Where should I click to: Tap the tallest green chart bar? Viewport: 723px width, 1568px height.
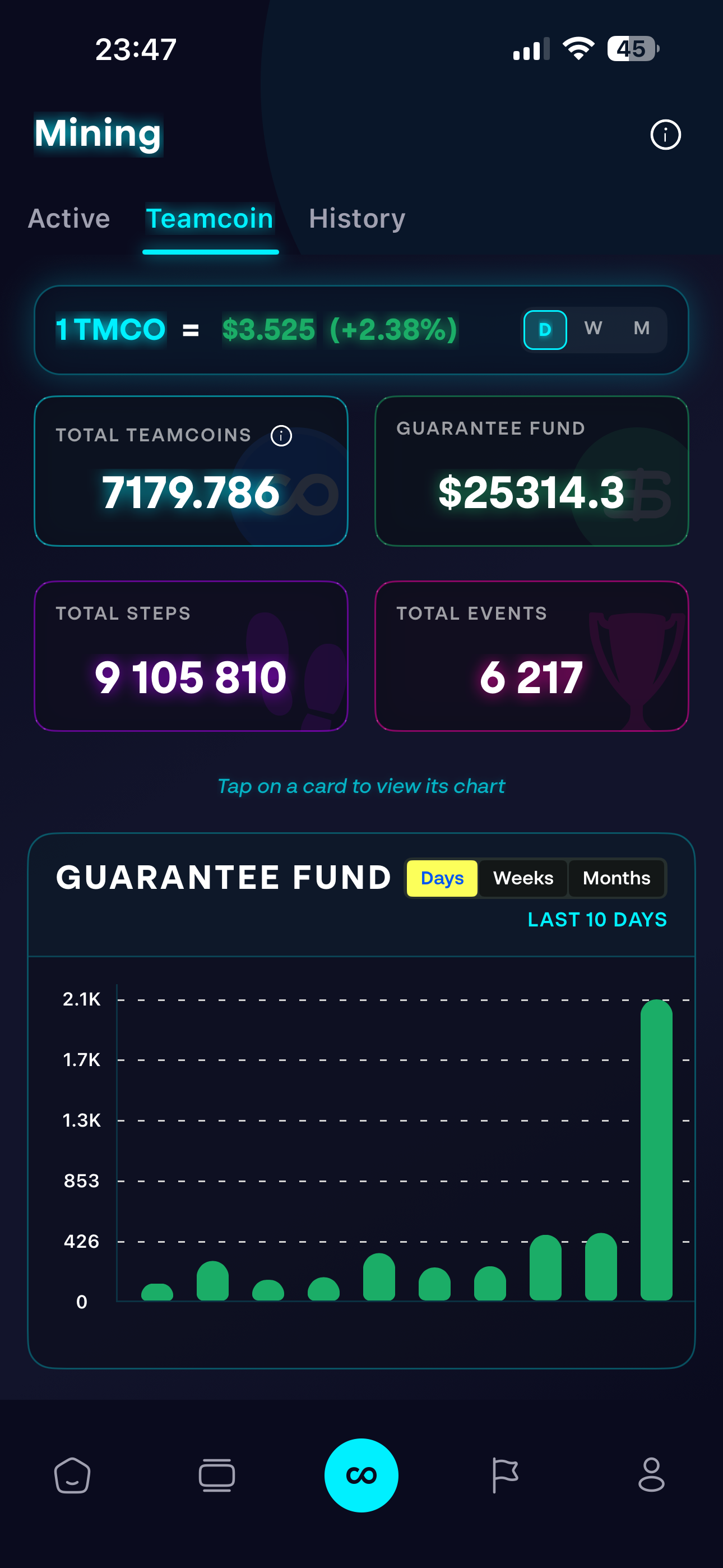pos(656,1150)
